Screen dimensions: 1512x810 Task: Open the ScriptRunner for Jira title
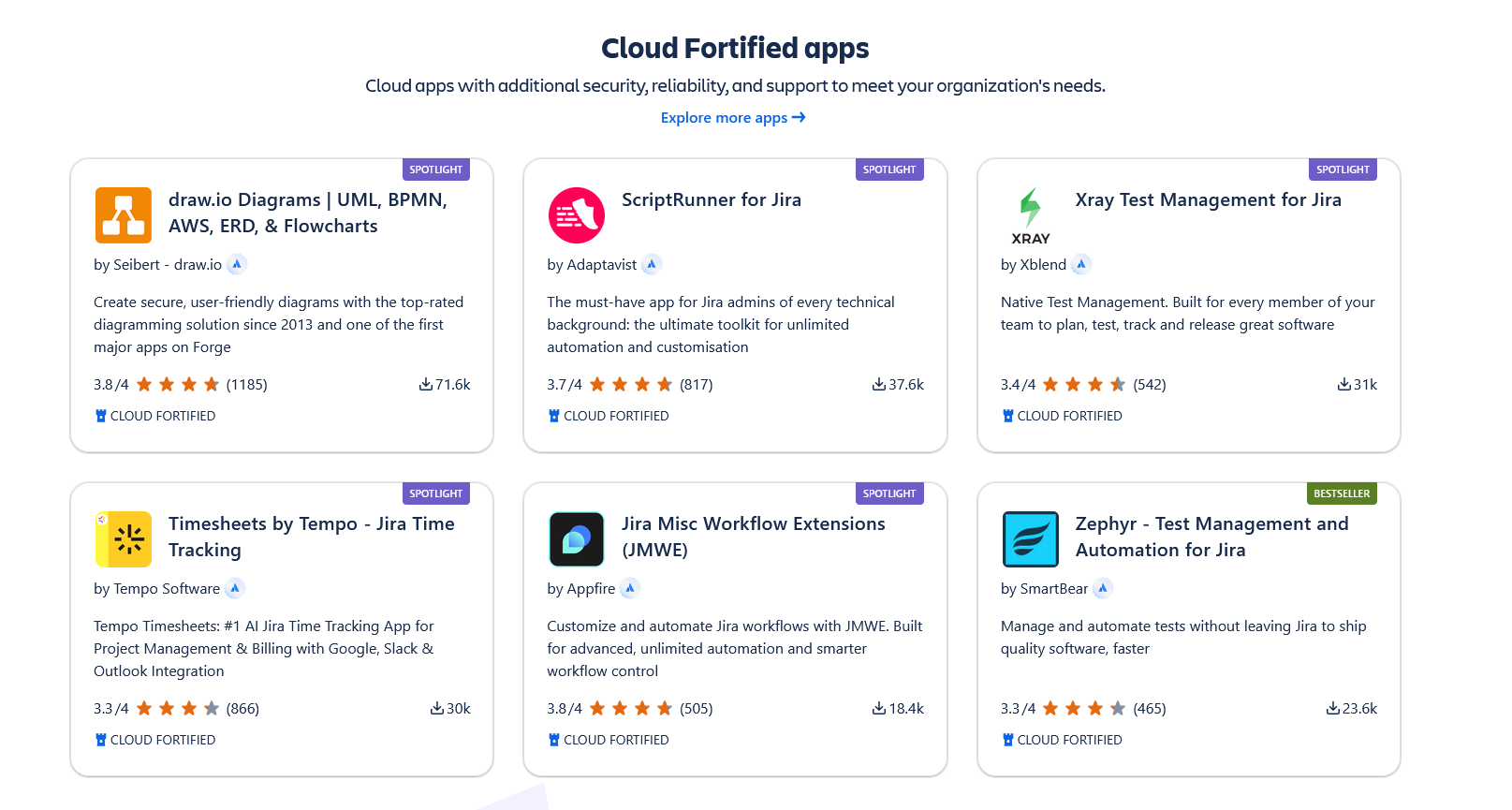pyautogui.click(x=711, y=199)
